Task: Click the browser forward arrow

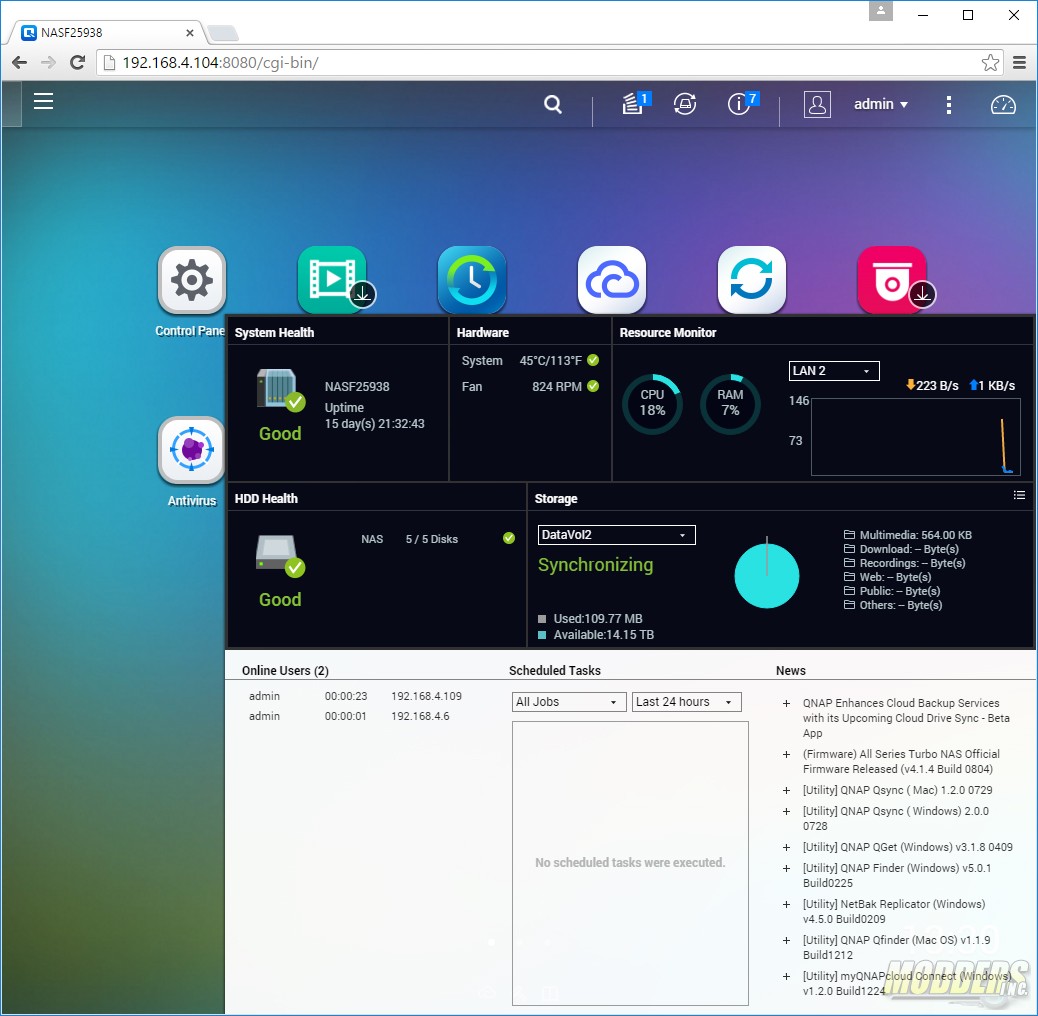Action: pos(48,62)
